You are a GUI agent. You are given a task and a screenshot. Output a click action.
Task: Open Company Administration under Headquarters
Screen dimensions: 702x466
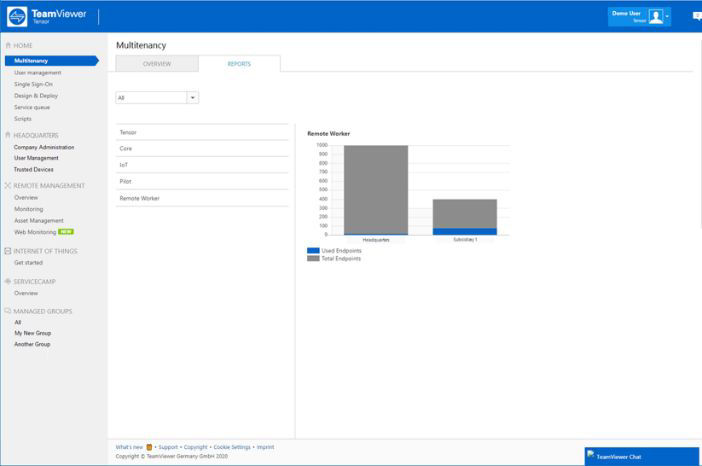click(x=44, y=147)
